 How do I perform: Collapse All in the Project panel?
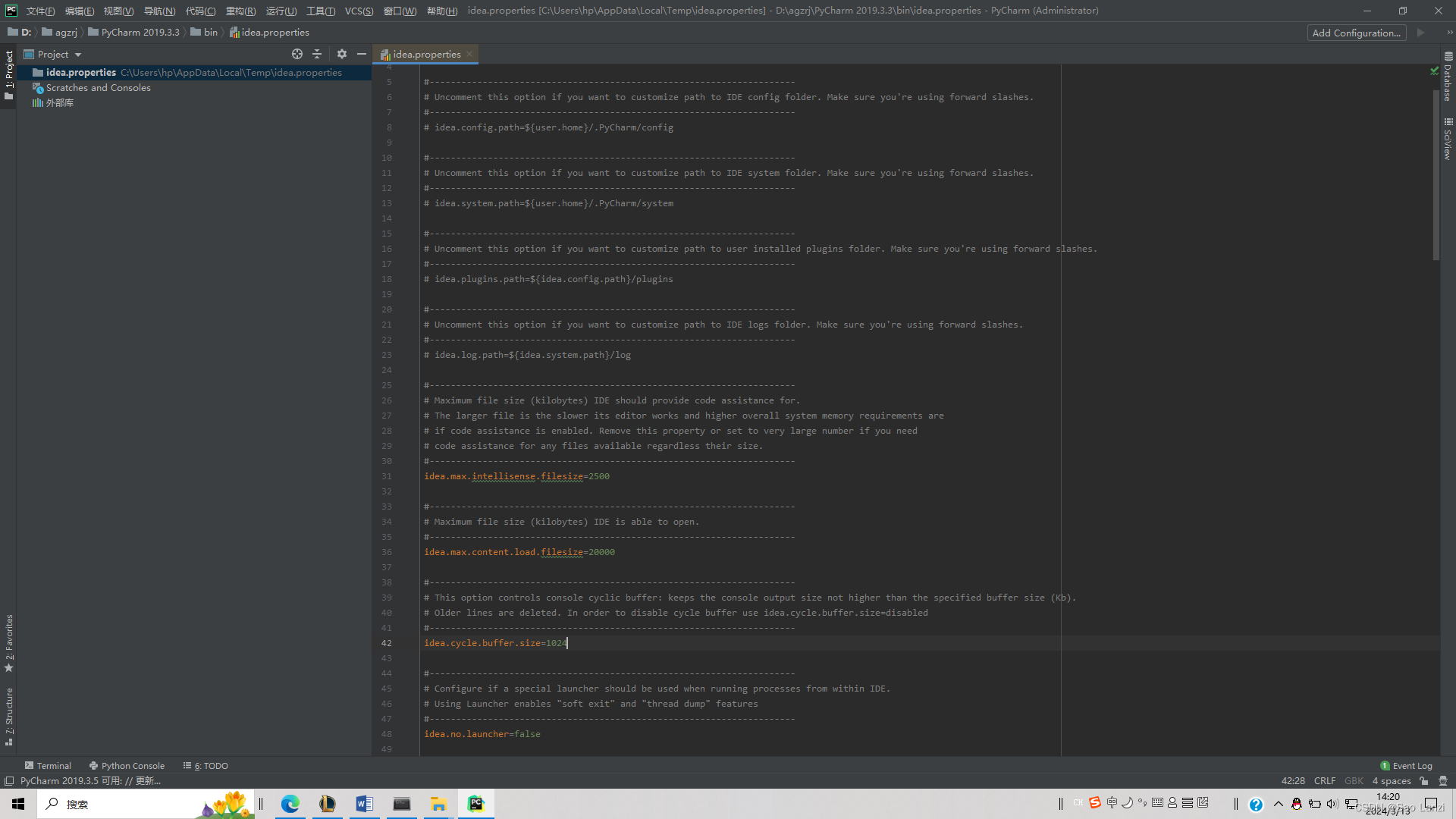click(317, 54)
